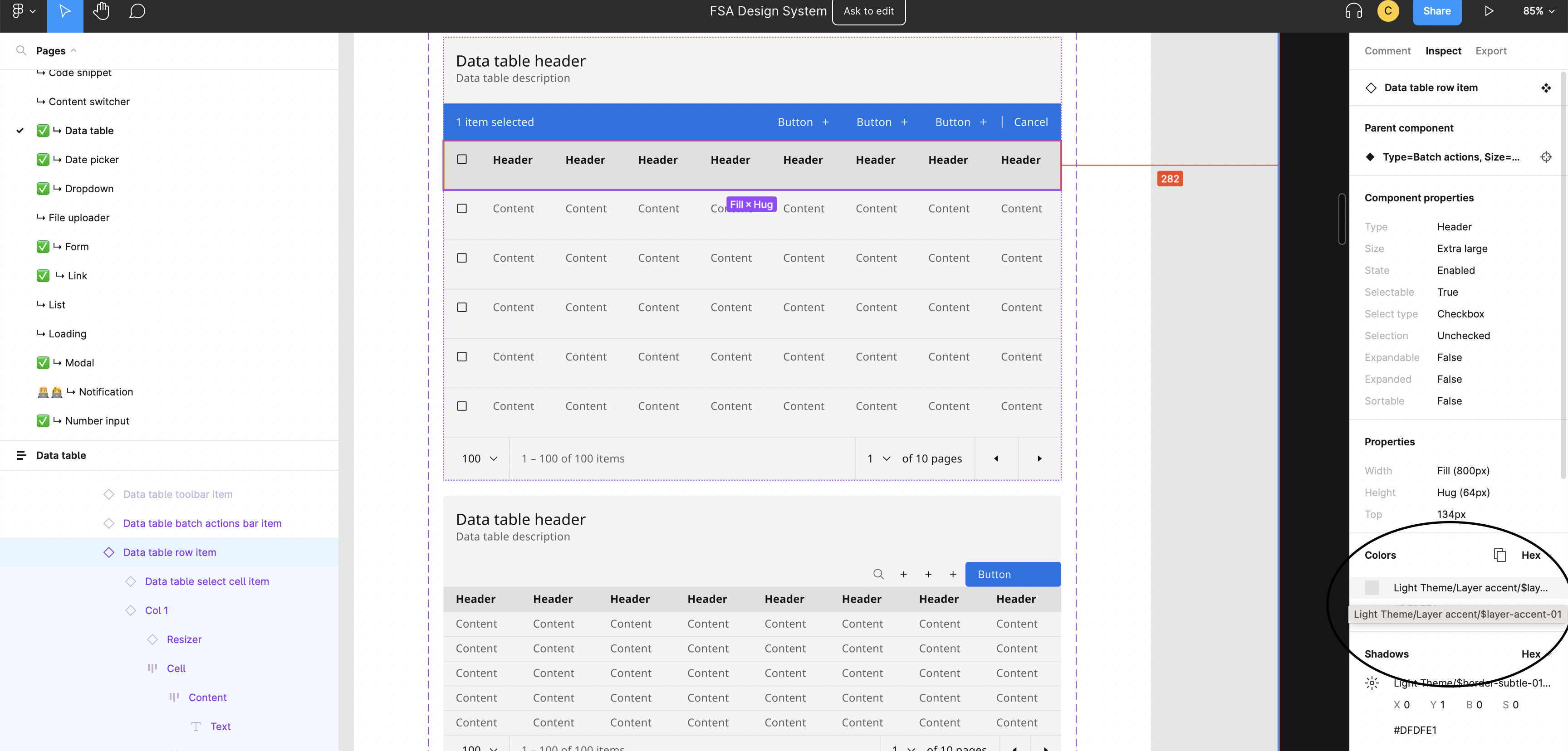Select the Resizer component diamond icon
1568x751 pixels.
tap(152, 639)
